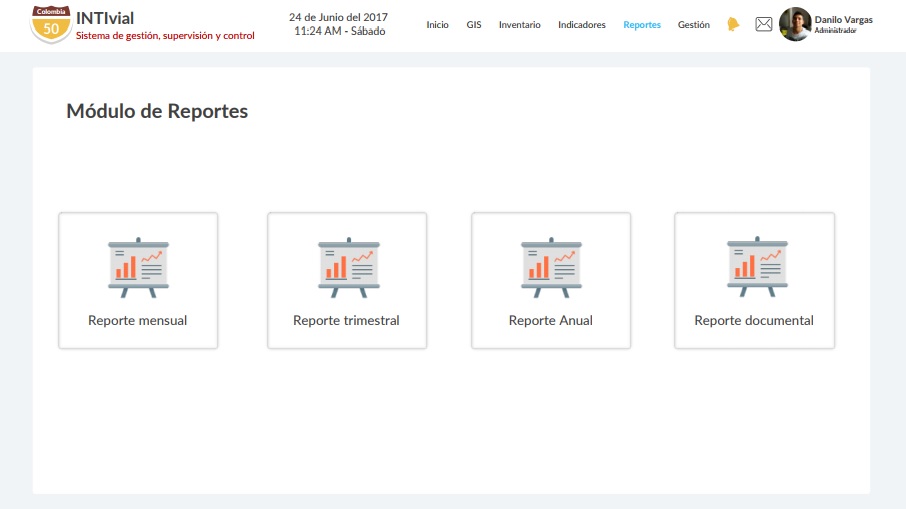Click the Danilo Vargas user name
This screenshot has height=509, width=906.
(x=844, y=20)
